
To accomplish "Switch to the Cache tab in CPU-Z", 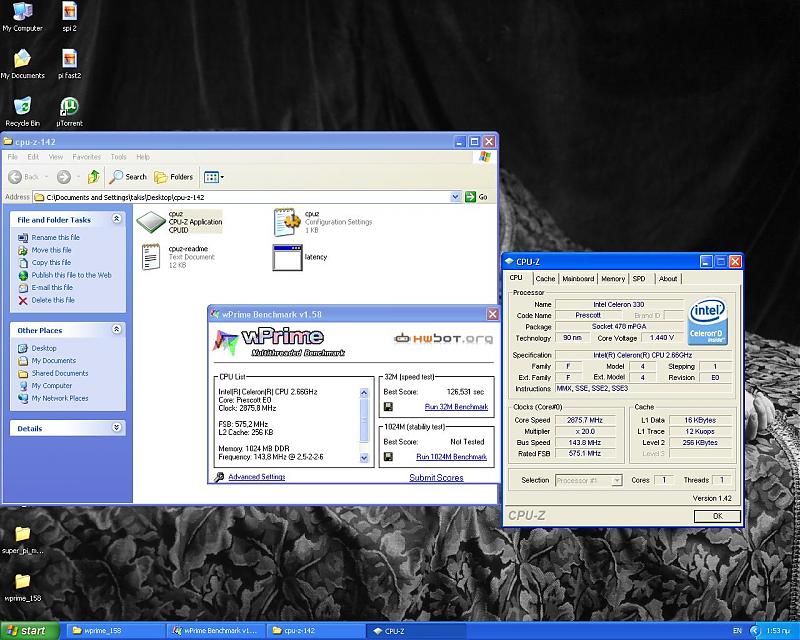I will click(545, 279).
